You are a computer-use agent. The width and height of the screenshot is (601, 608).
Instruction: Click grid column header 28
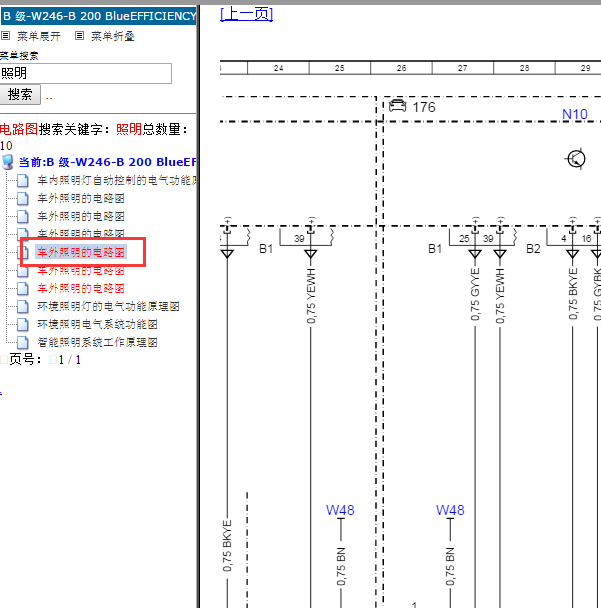[524, 68]
